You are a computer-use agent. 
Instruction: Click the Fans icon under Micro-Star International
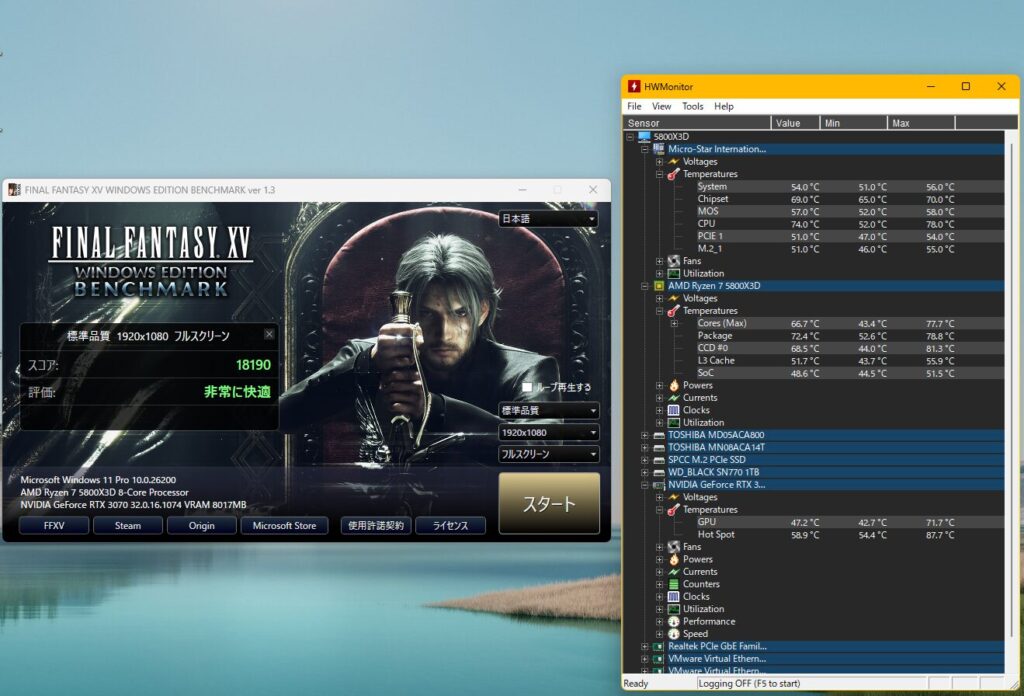tap(673, 261)
